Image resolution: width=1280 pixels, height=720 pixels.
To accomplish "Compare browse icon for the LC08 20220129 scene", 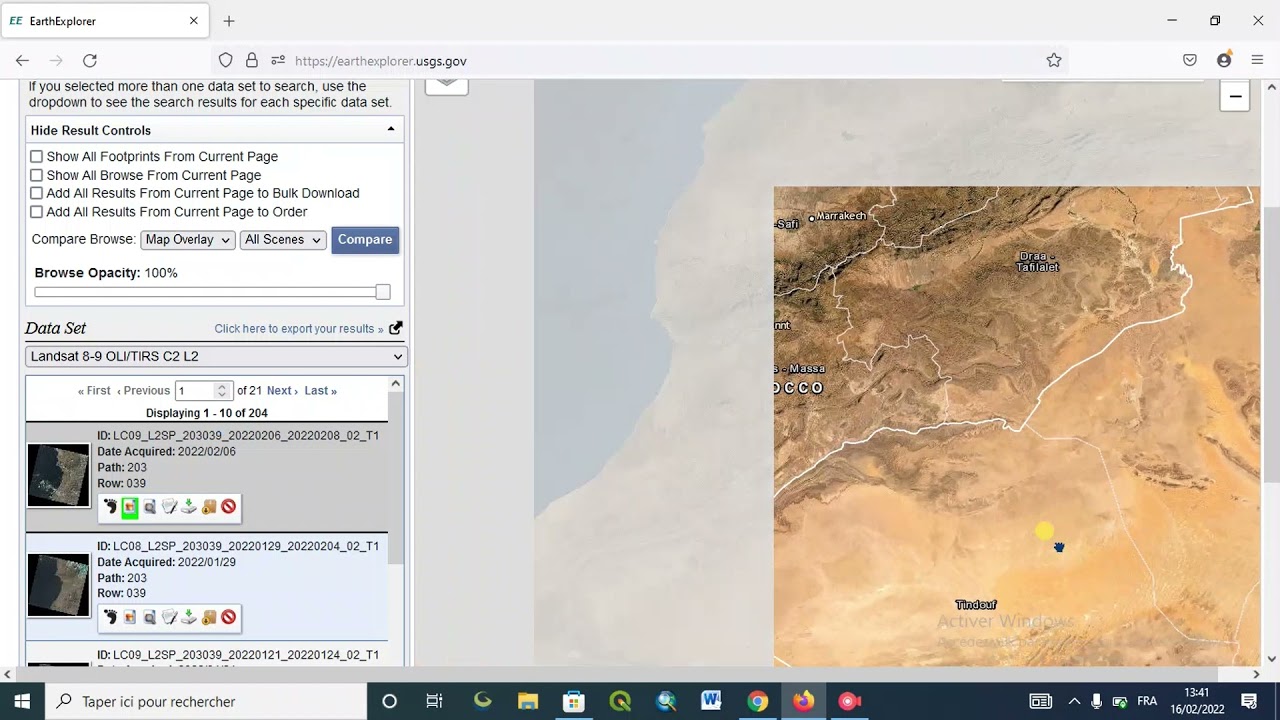I will [170, 618].
